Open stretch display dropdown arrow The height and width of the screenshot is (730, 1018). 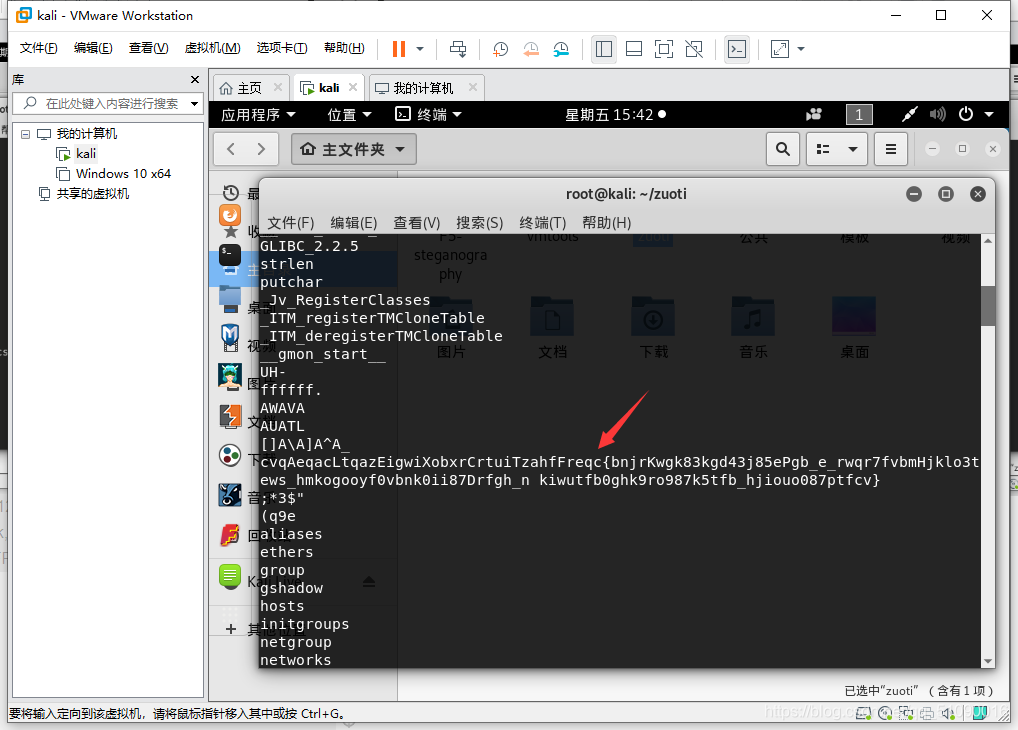click(x=801, y=49)
